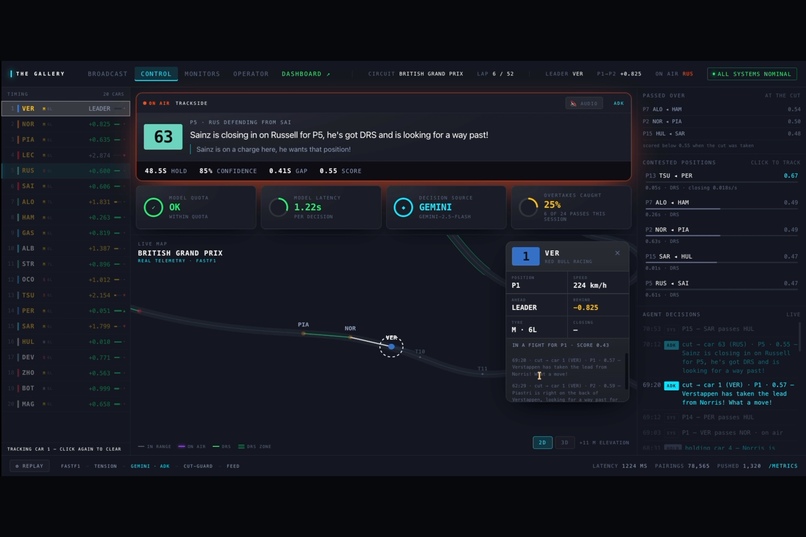Click FEED in the bottom status bar
The width and height of the screenshot is (806, 537).
[233, 466]
